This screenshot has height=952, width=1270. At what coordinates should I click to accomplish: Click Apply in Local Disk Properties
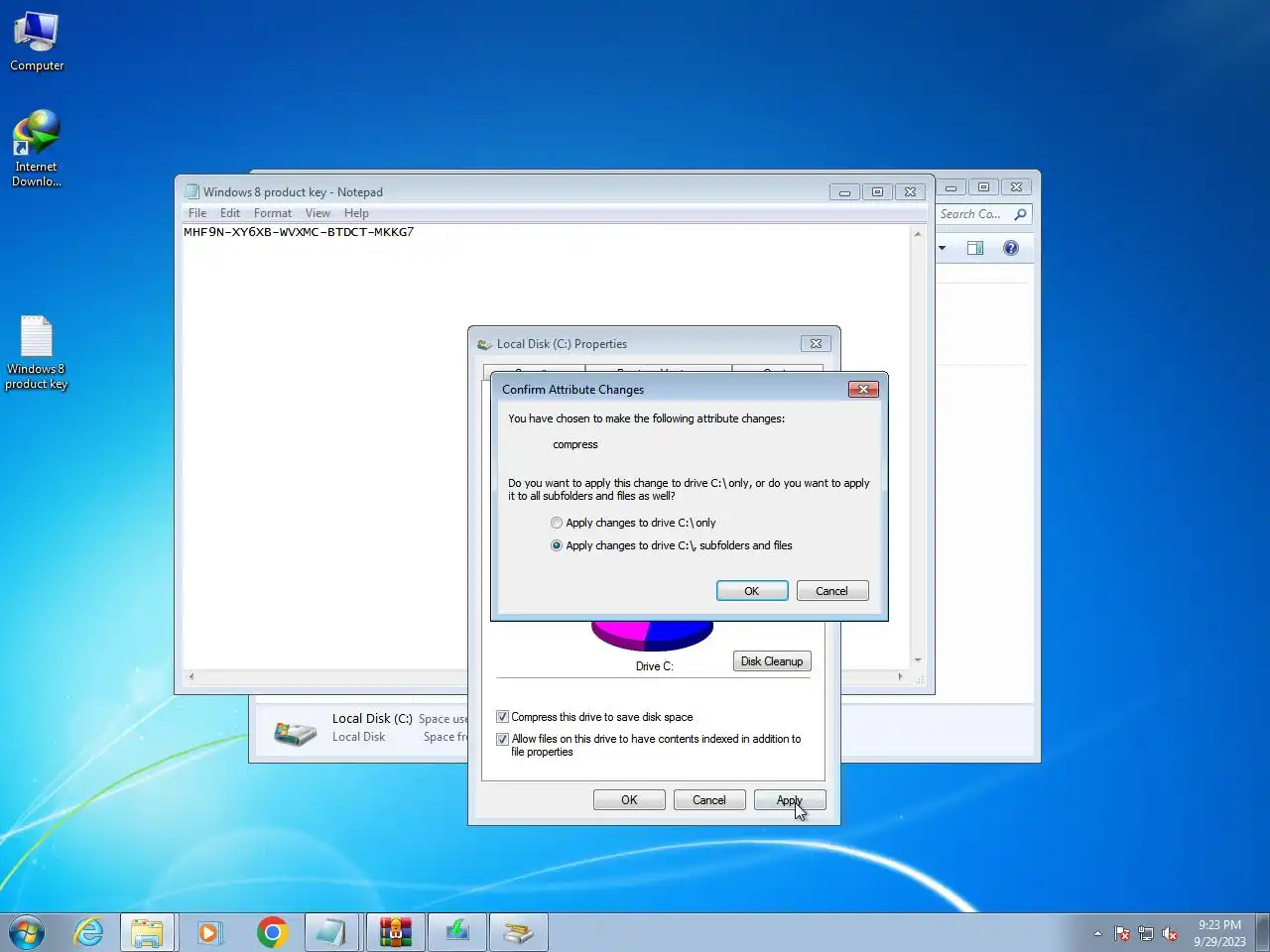pos(789,800)
